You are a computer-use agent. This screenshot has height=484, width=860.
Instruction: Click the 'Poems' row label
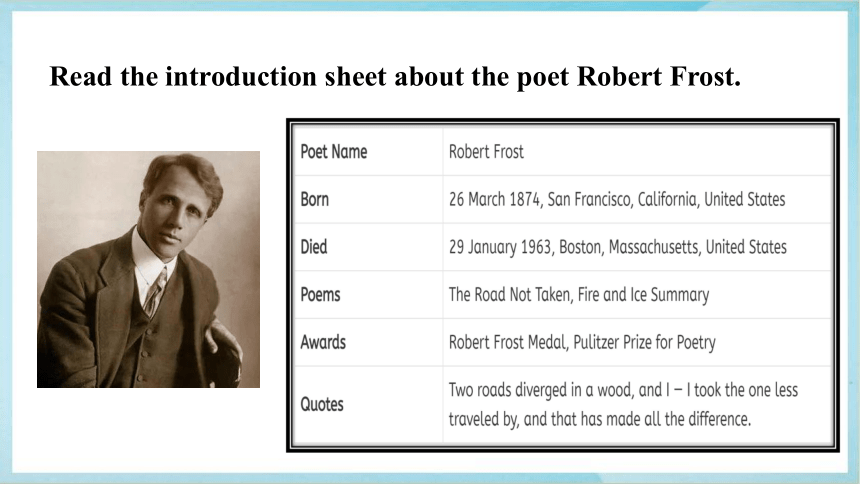[x=320, y=295]
